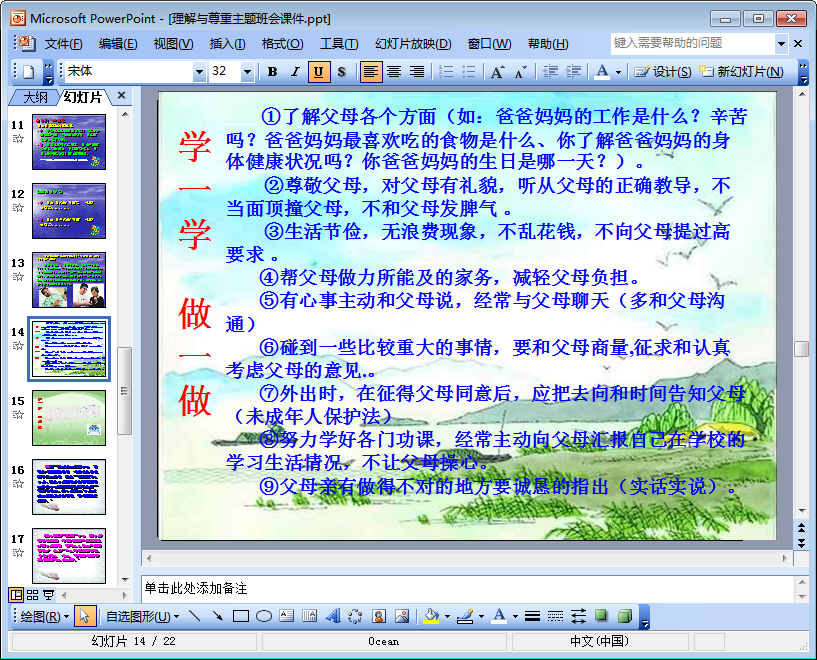The height and width of the screenshot is (660, 817).
Task: Insert picture from file
Action: [x=402, y=617]
